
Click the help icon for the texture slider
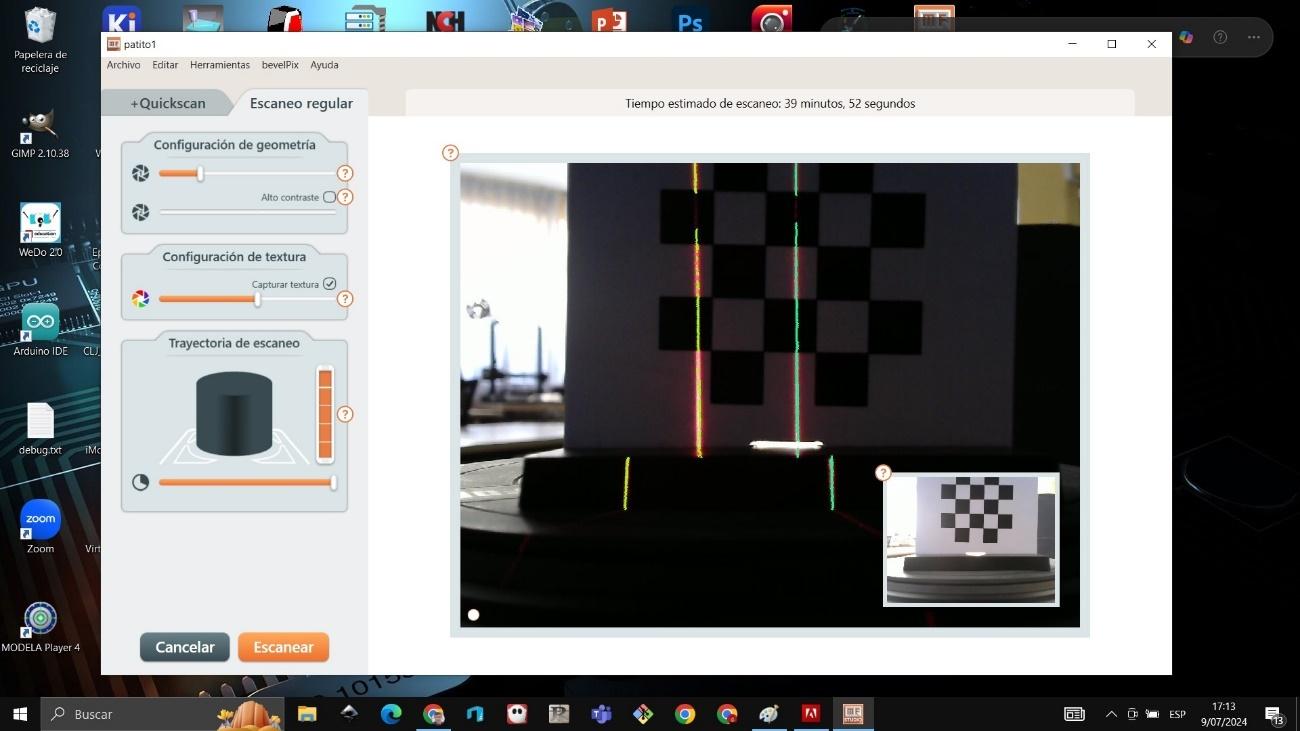click(345, 299)
